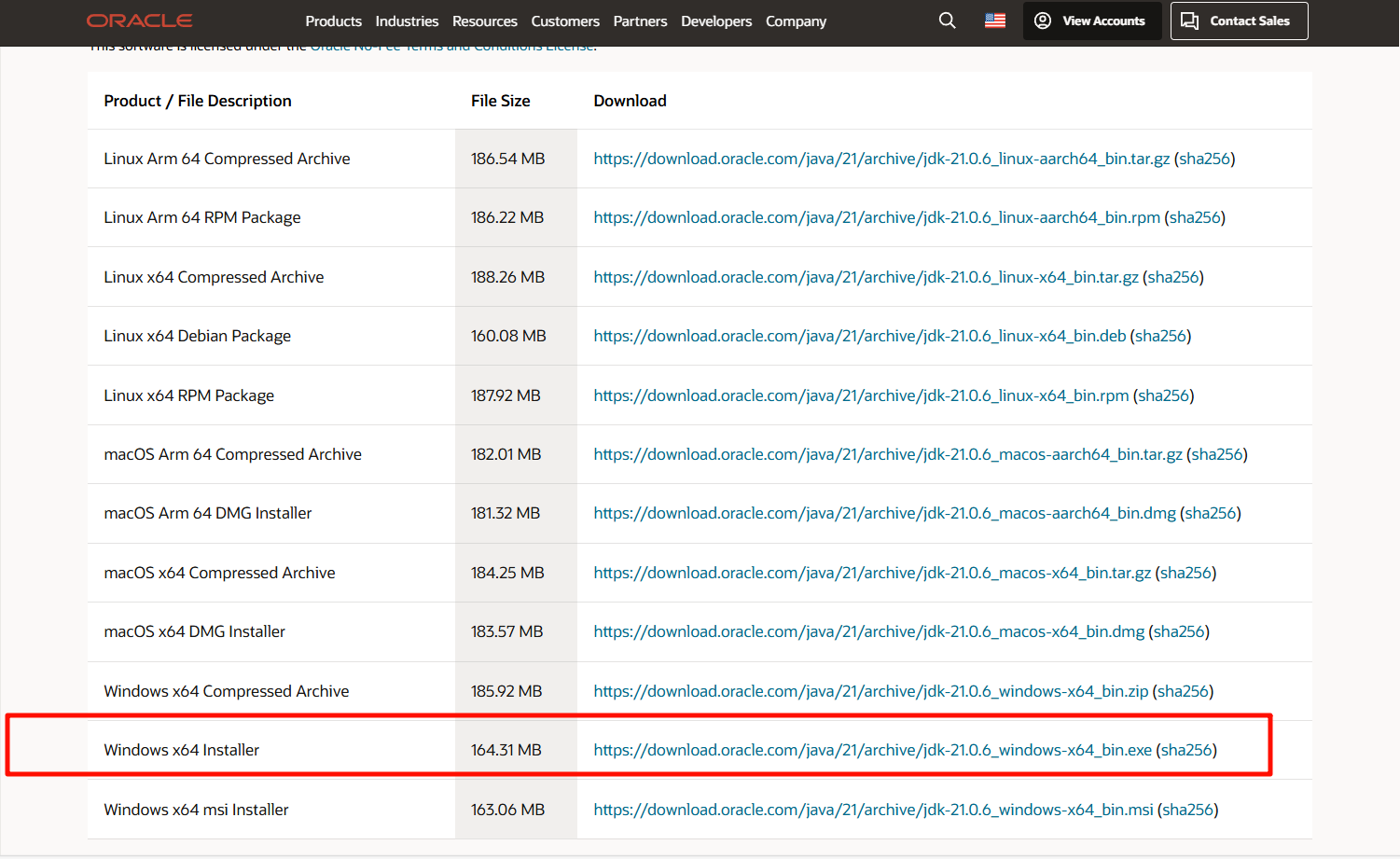Download the linux-x64_bin.tar.gz link
The height and width of the screenshot is (859, 1400).
pos(866,277)
